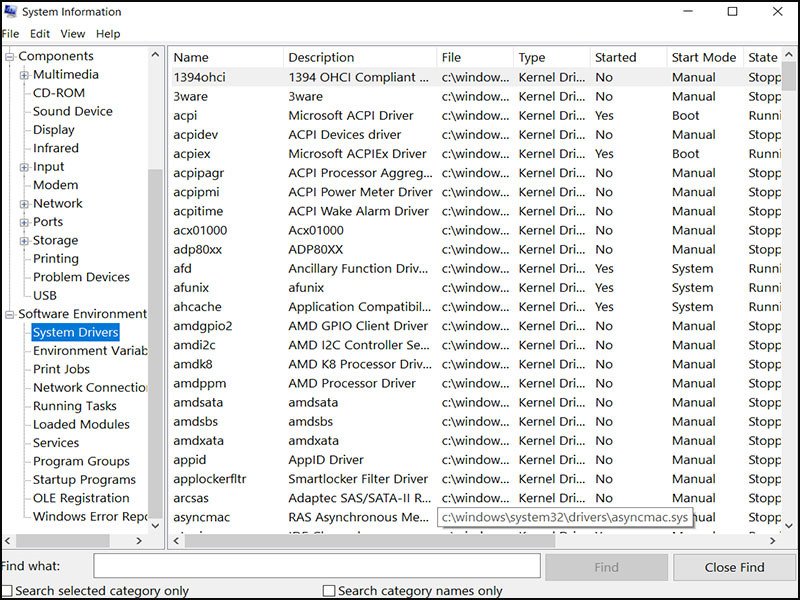800x600 pixels.
Task: Enable Search selected category only
Action: point(7,591)
